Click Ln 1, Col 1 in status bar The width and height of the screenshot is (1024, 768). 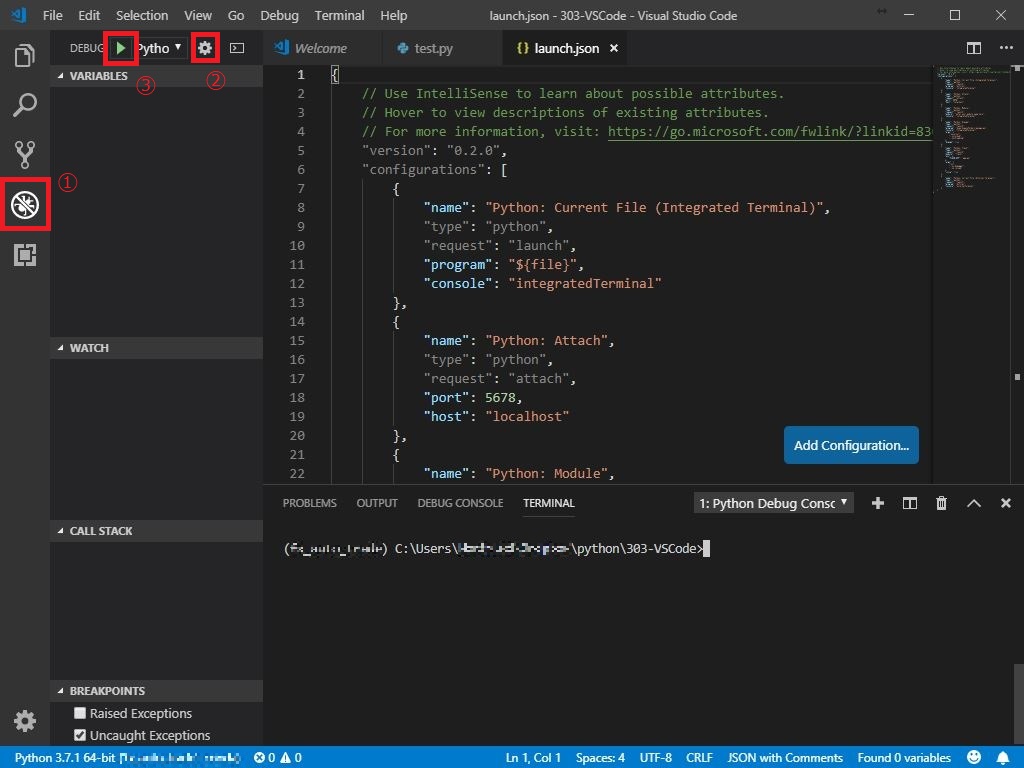pos(533,758)
